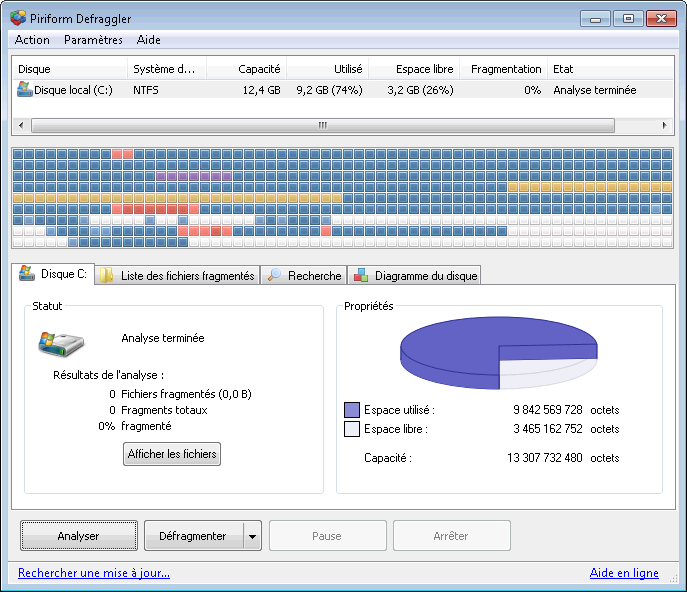Click the Disque C: tab drive icon
The image size is (687, 592).
click(x=27, y=275)
